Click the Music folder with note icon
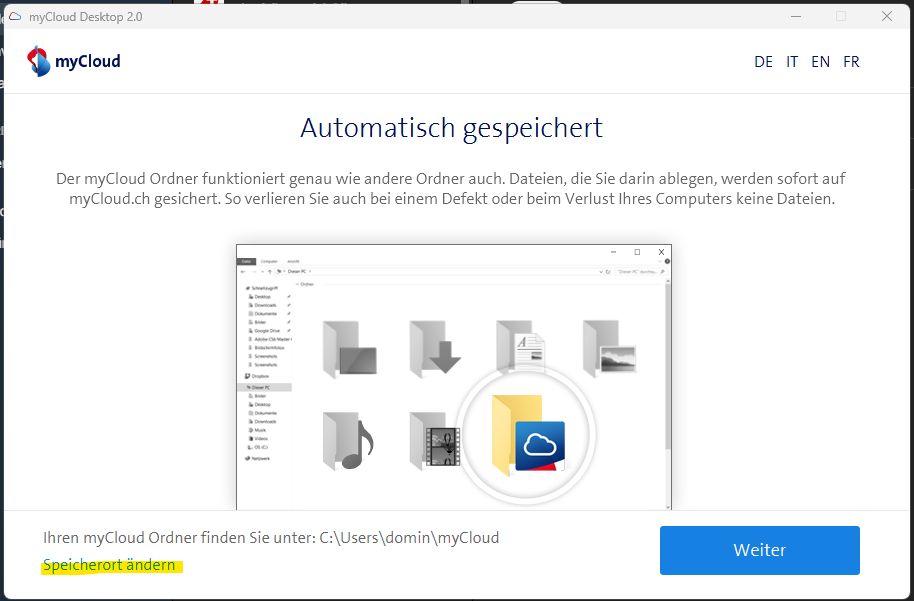The height and width of the screenshot is (601, 914). (347, 440)
